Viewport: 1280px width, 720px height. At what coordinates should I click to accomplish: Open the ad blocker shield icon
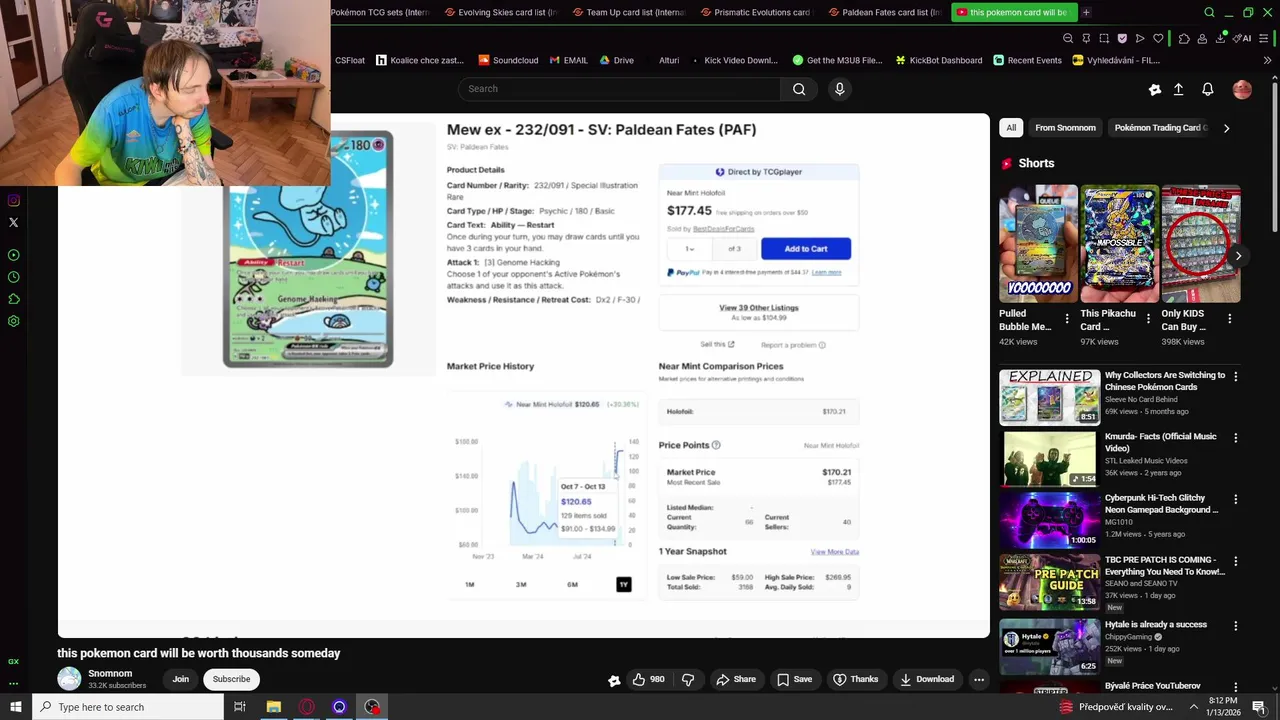(1122, 38)
